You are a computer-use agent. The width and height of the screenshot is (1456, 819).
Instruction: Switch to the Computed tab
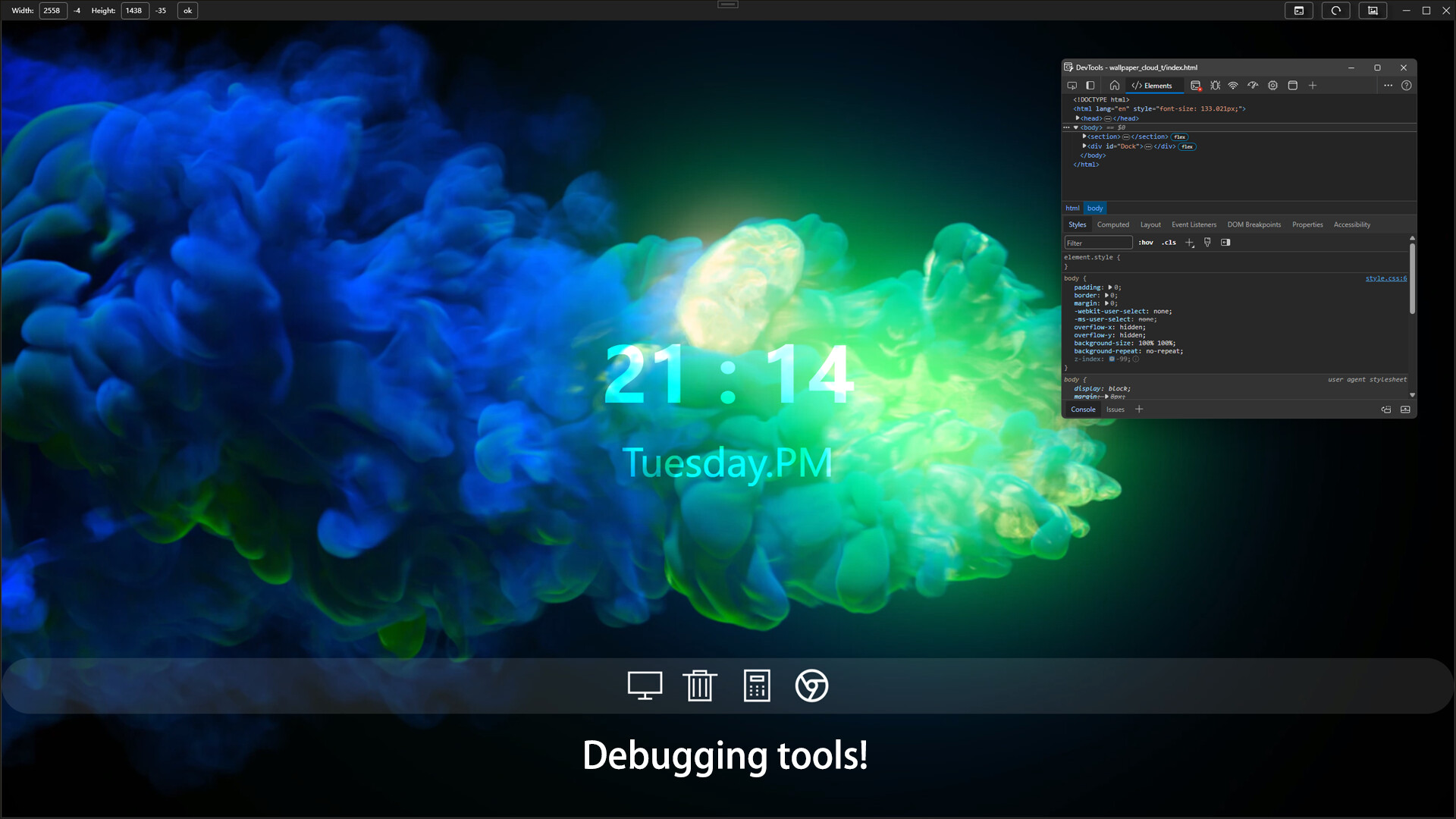point(1113,224)
